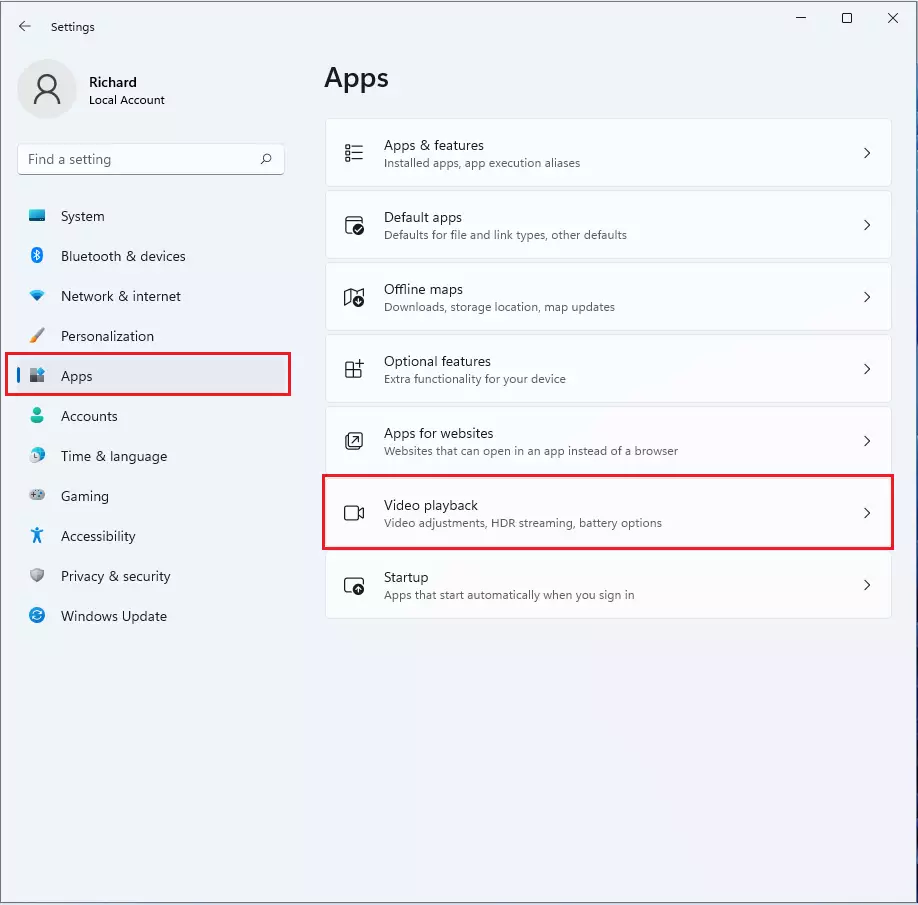Viewport: 918px width, 905px height.
Task: Click the Offline maps icon
Action: [x=354, y=297]
